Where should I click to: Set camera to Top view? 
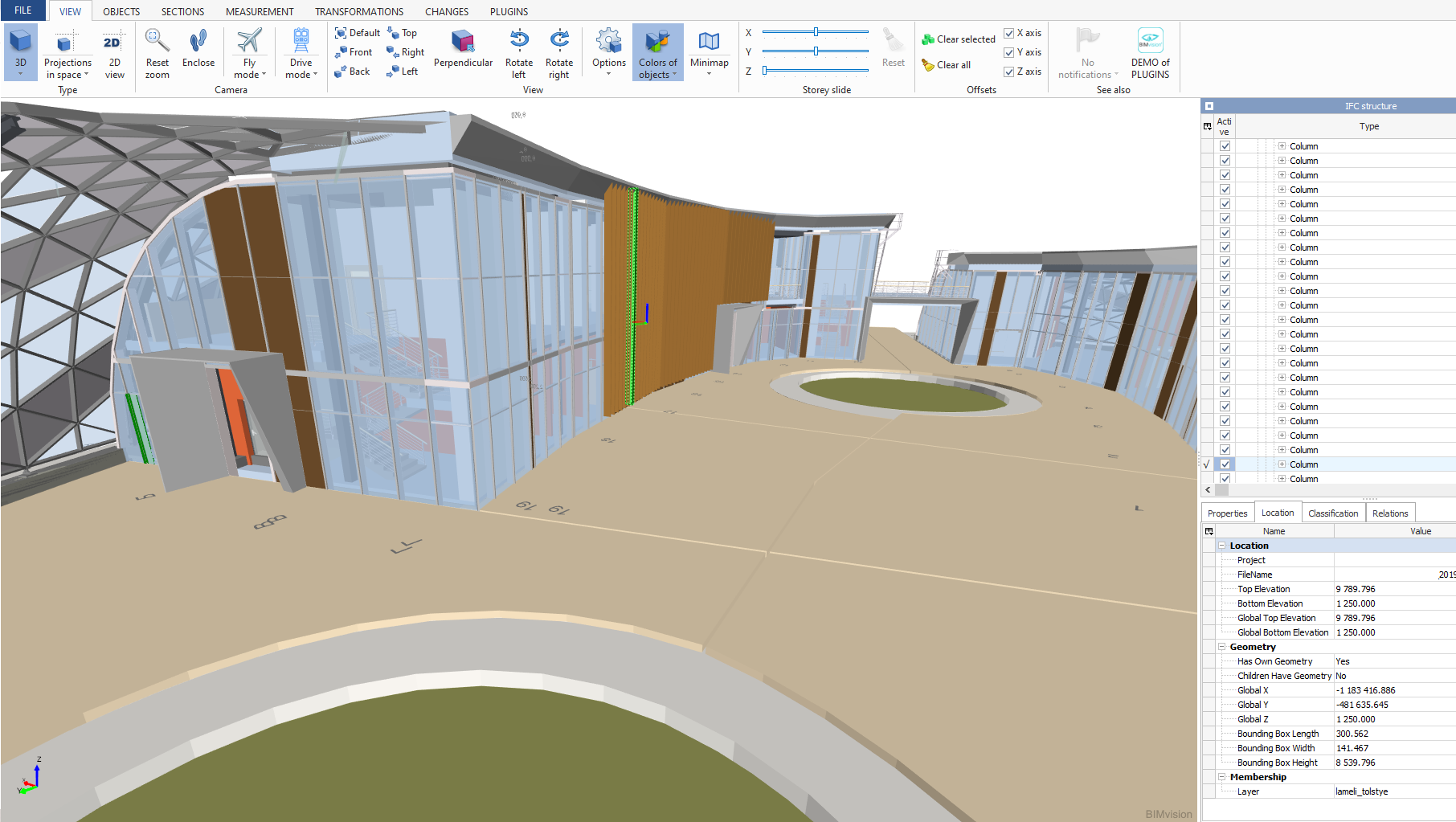[402, 33]
